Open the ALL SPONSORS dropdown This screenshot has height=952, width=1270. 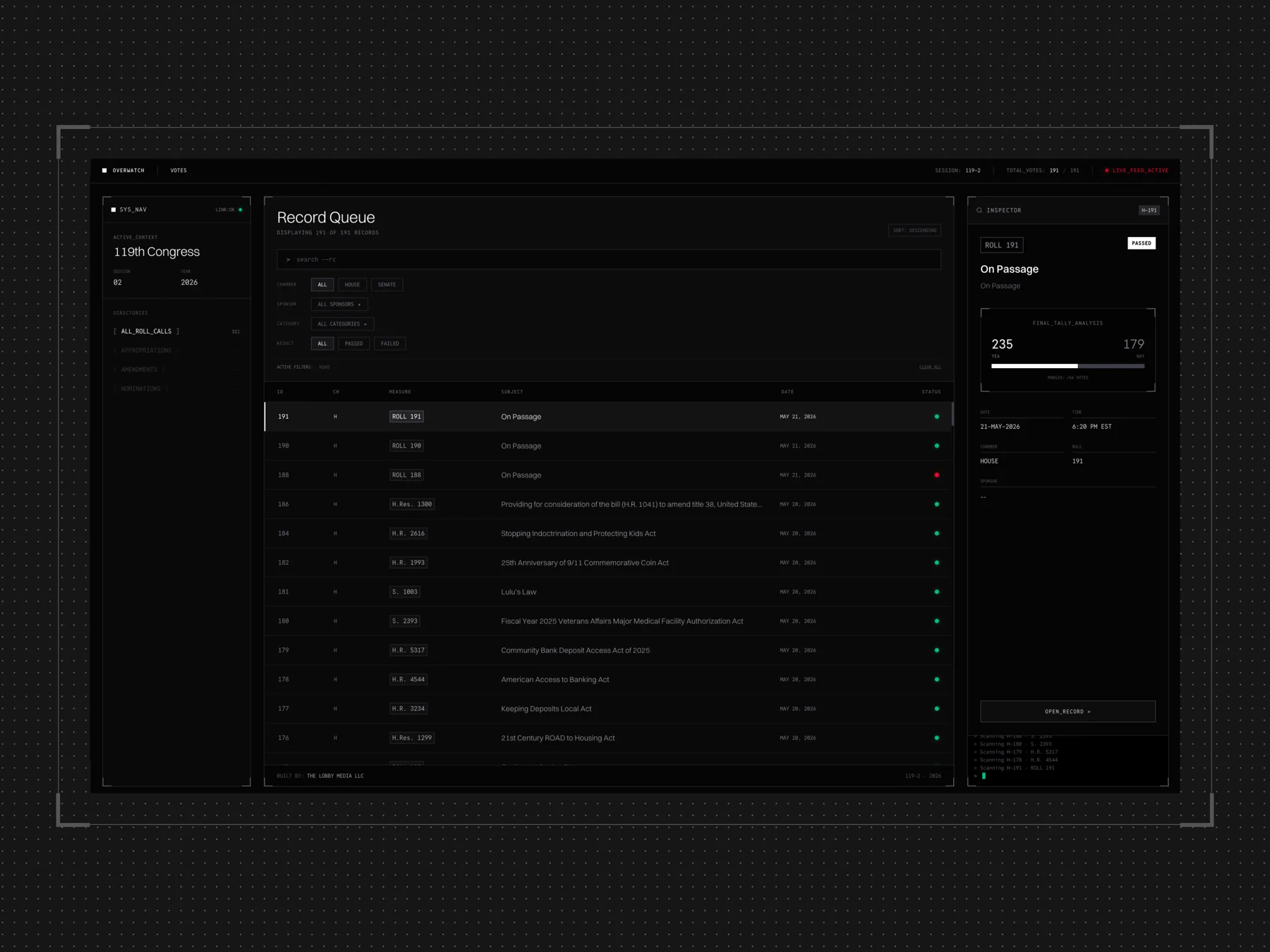[339, 305]
